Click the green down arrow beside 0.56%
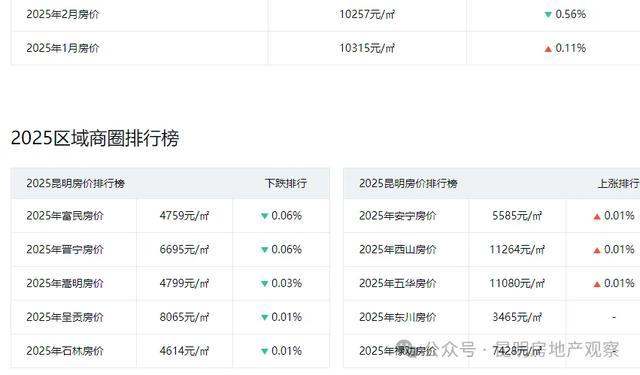640x375 pixels. click(x=548, y=15)
